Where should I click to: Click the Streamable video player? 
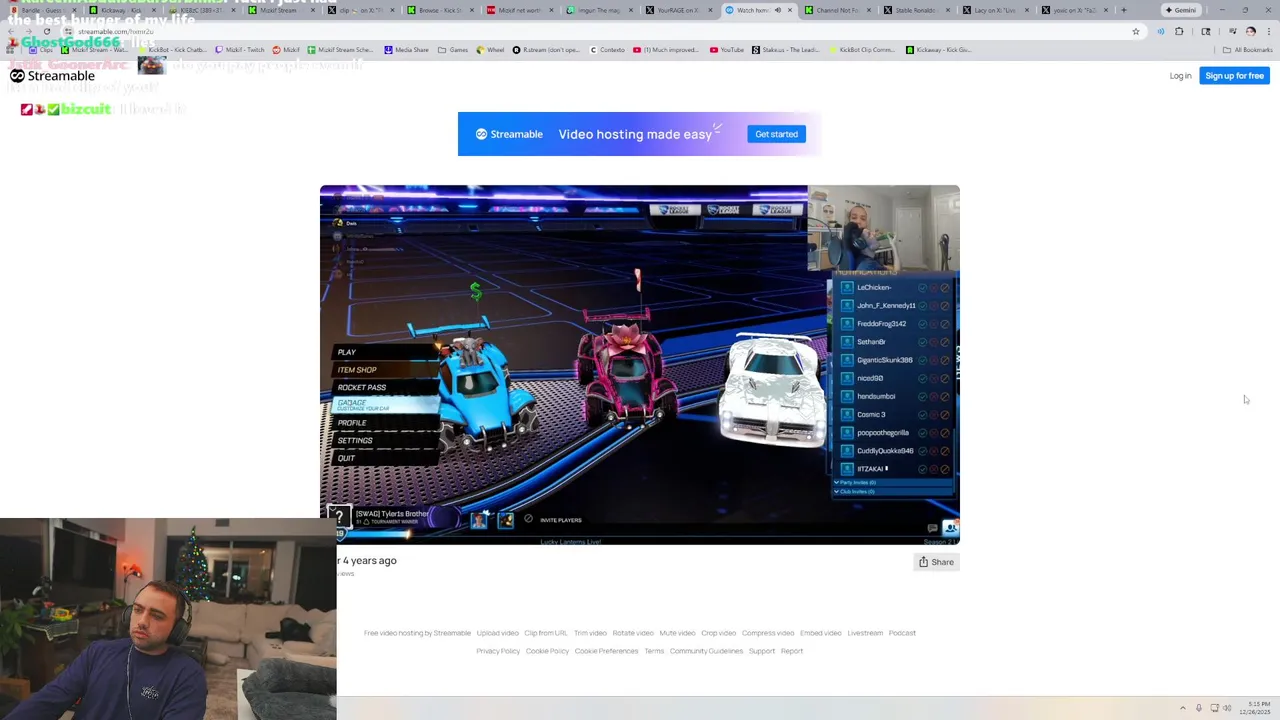point(640,365)
